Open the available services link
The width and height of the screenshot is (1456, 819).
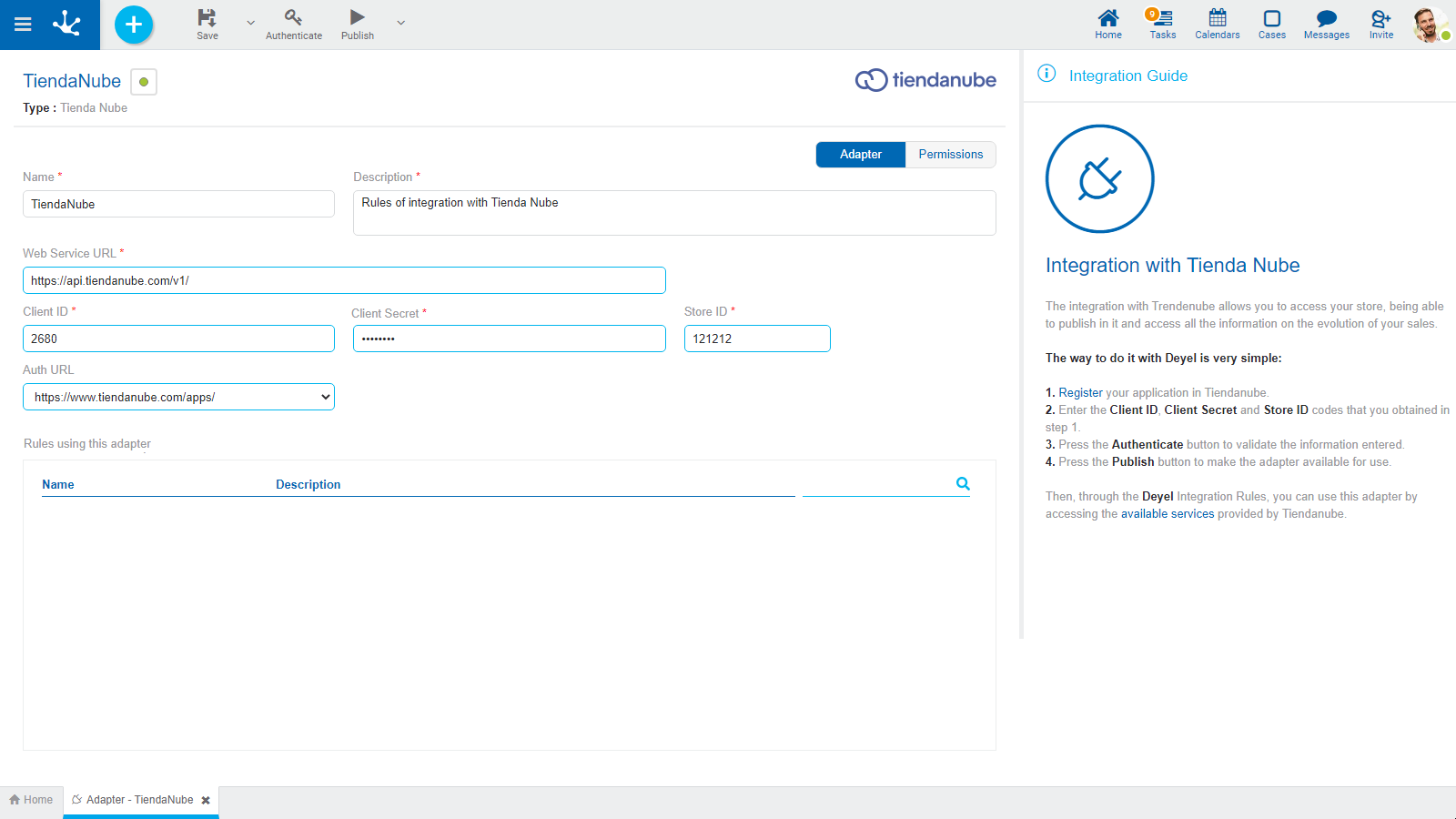[x=1167, y=514]
